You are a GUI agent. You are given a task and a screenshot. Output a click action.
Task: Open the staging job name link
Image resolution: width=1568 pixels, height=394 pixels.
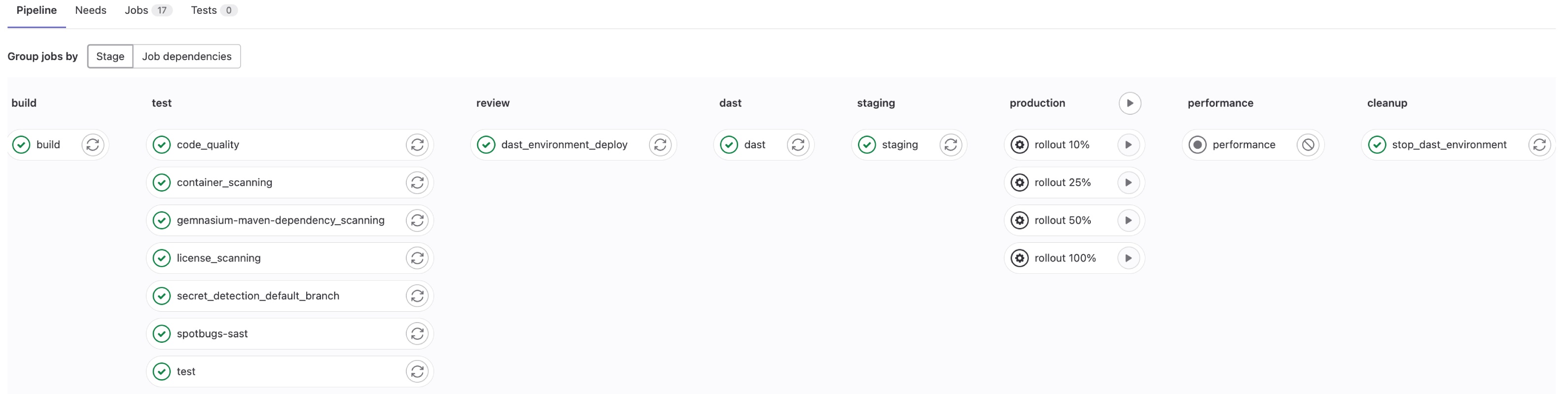point(900,145)
